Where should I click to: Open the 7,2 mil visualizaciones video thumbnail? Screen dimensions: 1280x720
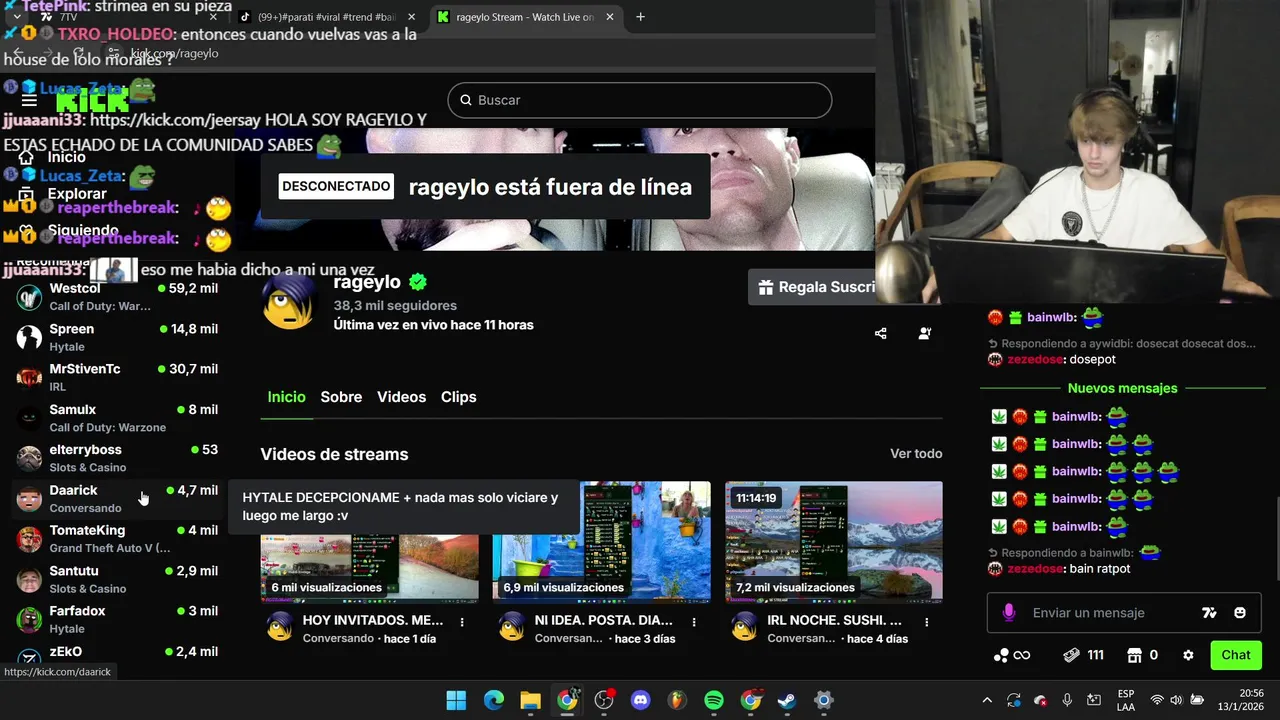pos(834,542)
